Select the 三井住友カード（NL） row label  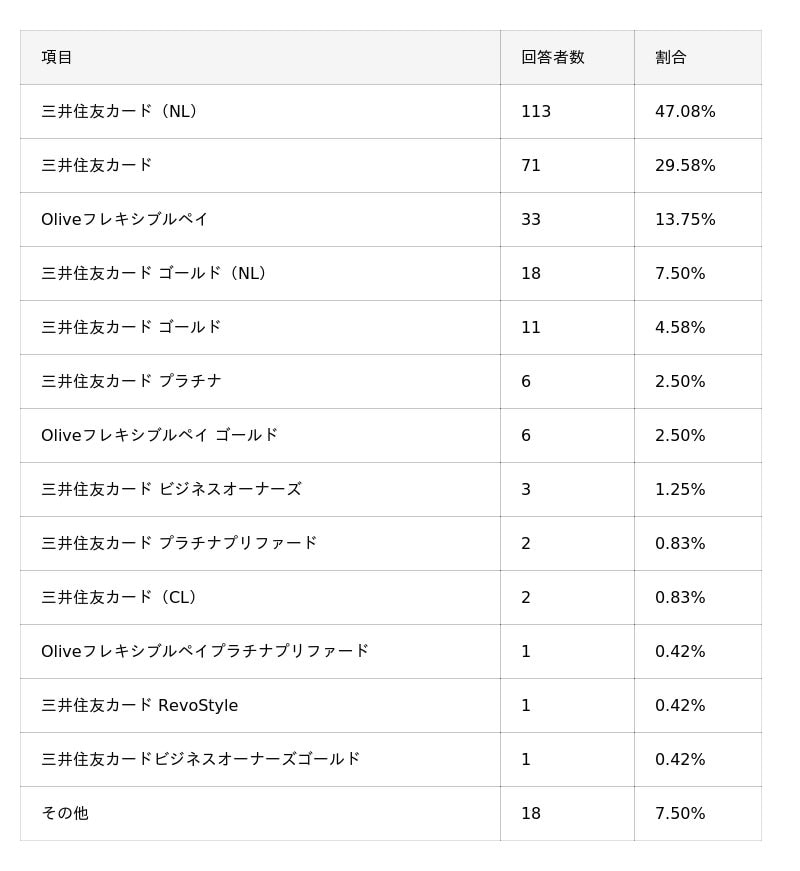pos(120,111)
